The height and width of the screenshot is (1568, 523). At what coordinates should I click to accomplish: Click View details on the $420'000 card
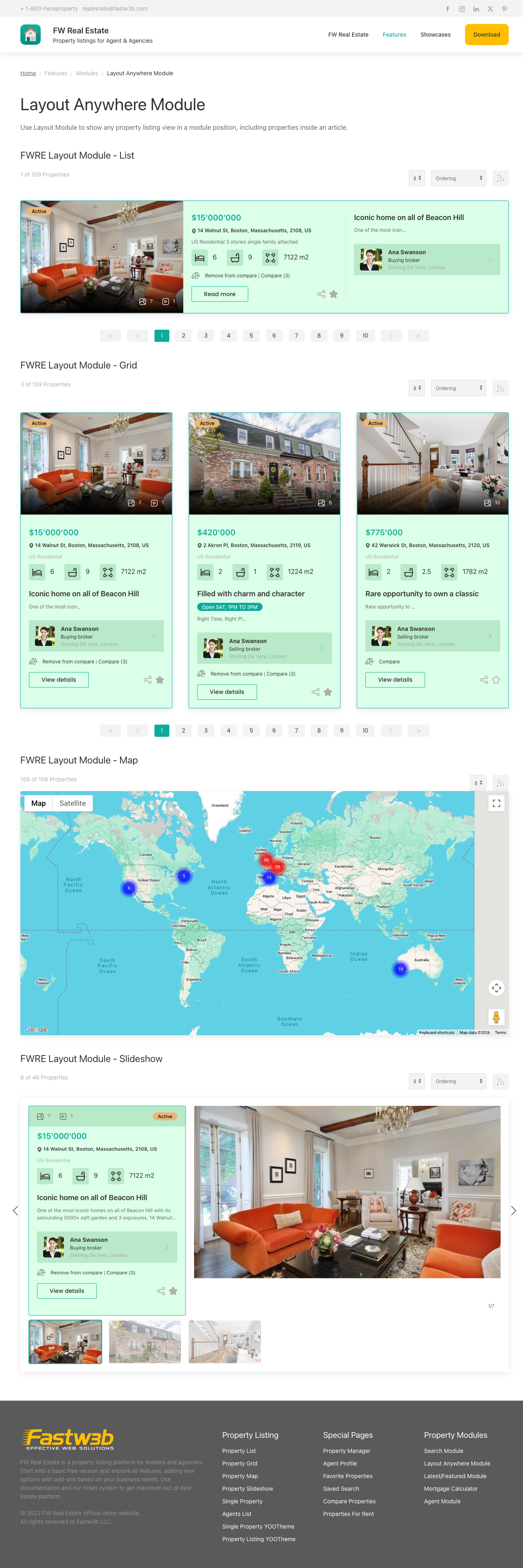[227, 692]
